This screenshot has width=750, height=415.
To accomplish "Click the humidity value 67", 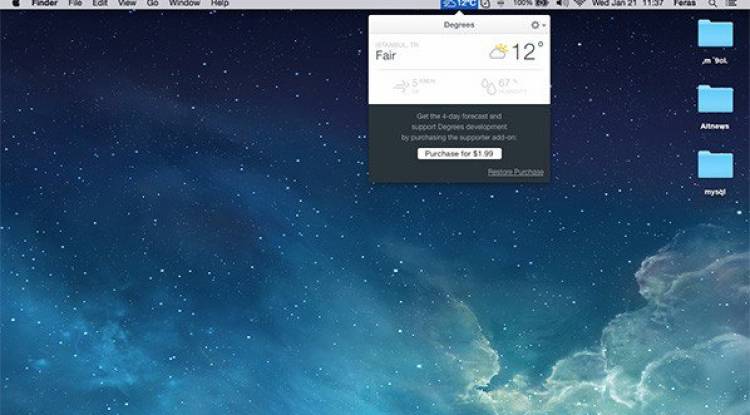I will [504, 83].
